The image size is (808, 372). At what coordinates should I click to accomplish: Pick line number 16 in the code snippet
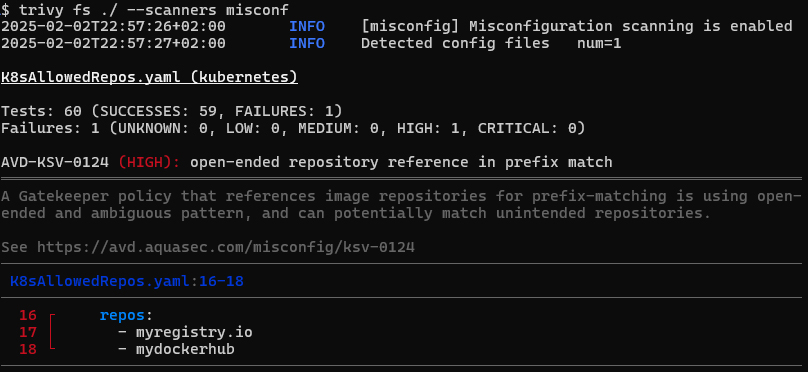(28, 315)
